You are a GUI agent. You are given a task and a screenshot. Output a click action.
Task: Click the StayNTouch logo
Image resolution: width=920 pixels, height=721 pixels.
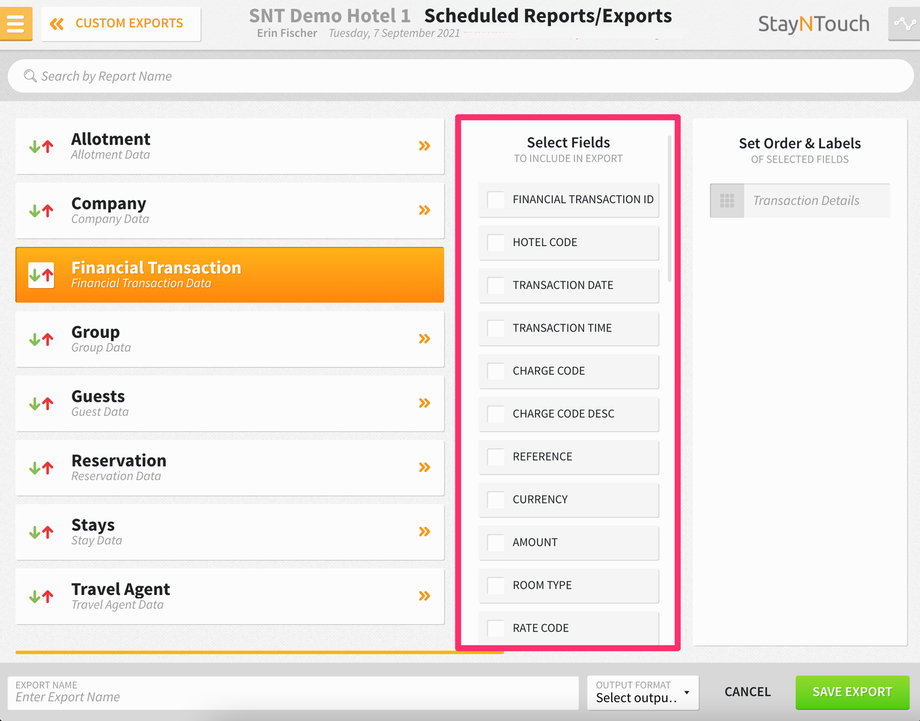click(x=813, y=24)
